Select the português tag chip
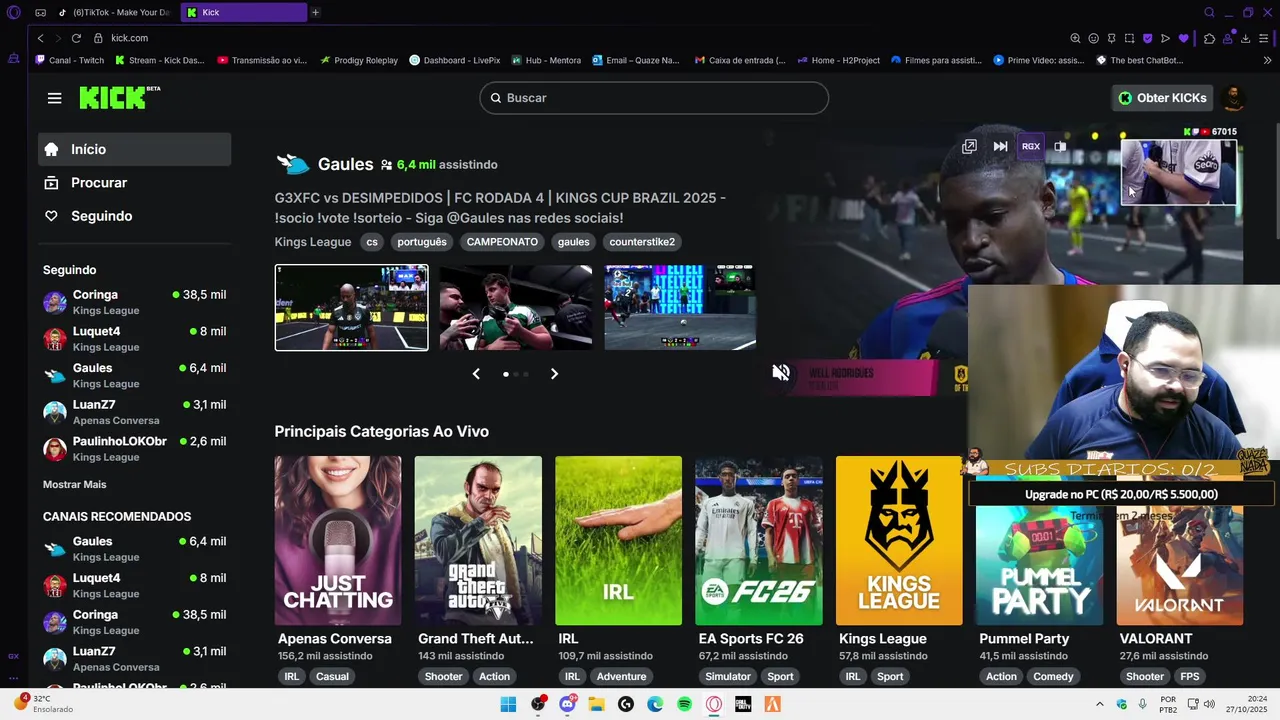 (x=422, y=242)
